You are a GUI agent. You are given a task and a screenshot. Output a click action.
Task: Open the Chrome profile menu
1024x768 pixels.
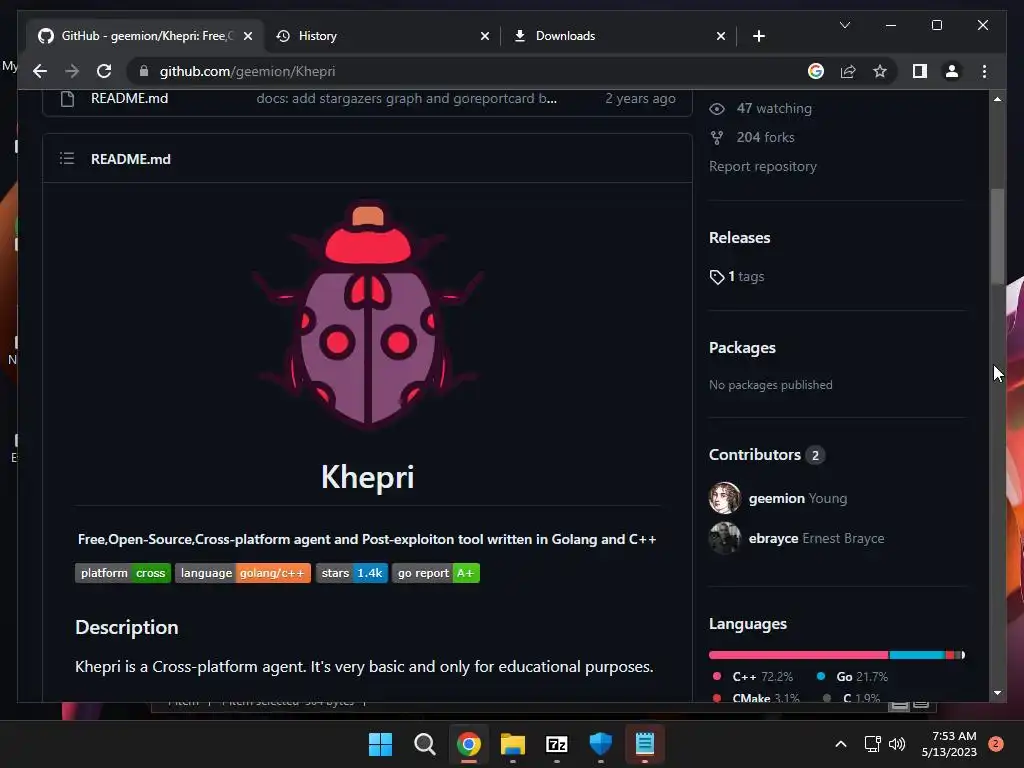952,71
